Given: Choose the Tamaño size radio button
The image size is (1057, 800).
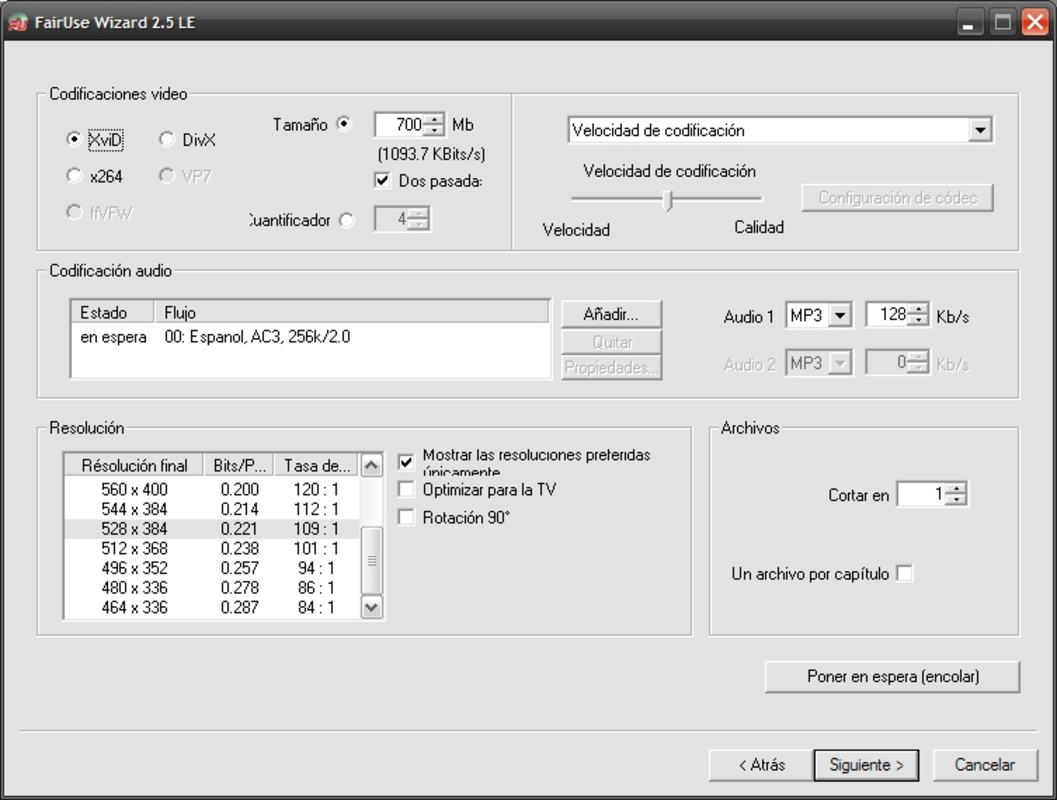Looking at the screenshot, I should tap(344, 124).
